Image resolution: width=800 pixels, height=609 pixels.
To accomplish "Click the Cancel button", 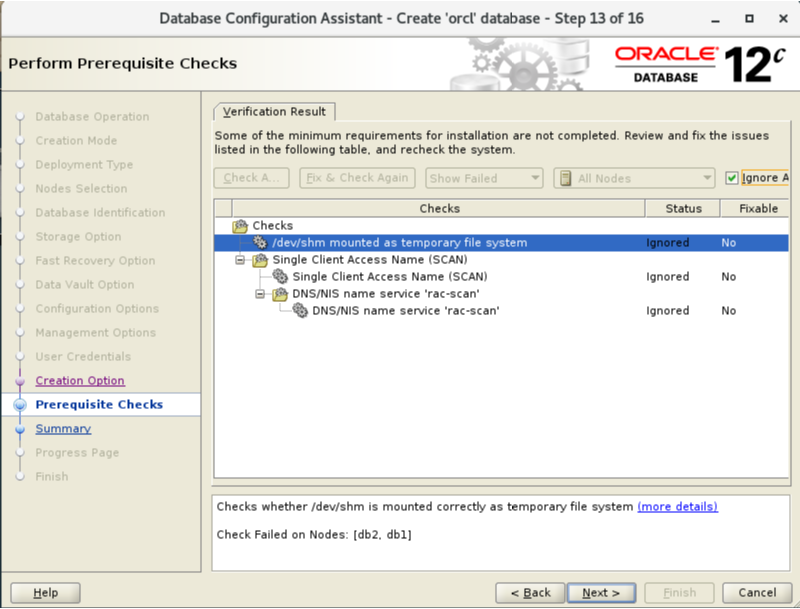I will point(757,593).
